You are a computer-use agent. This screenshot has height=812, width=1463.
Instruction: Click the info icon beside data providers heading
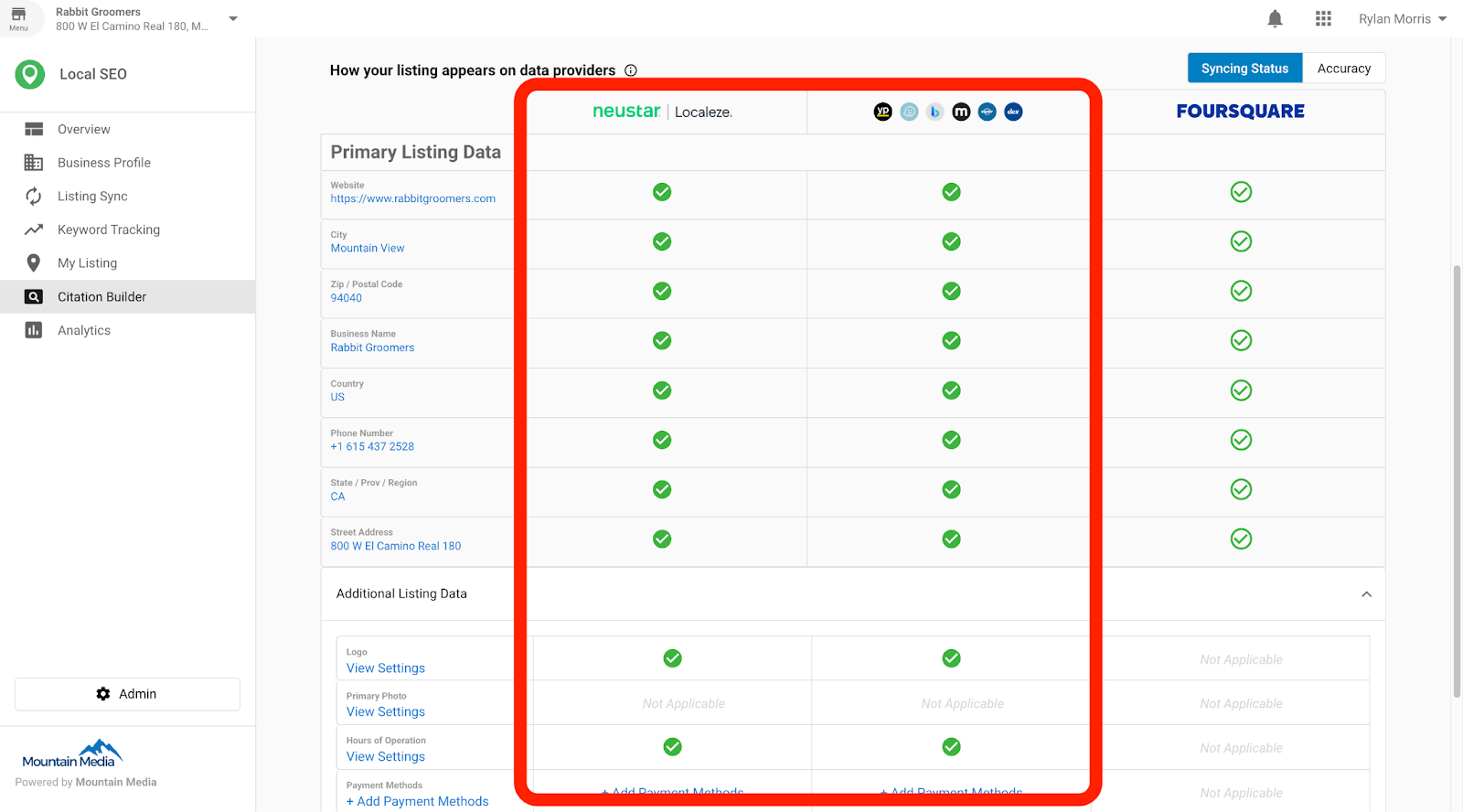(631, 70)
